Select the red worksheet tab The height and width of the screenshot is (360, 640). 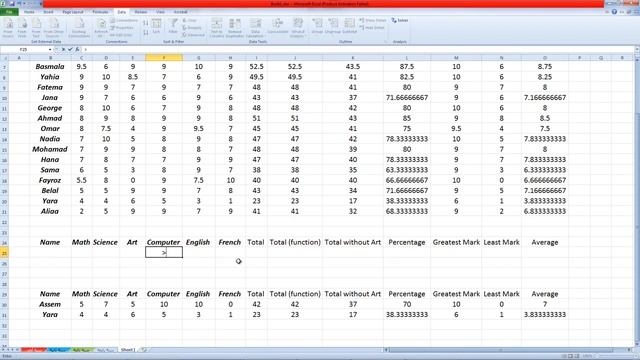click(33, 350)
